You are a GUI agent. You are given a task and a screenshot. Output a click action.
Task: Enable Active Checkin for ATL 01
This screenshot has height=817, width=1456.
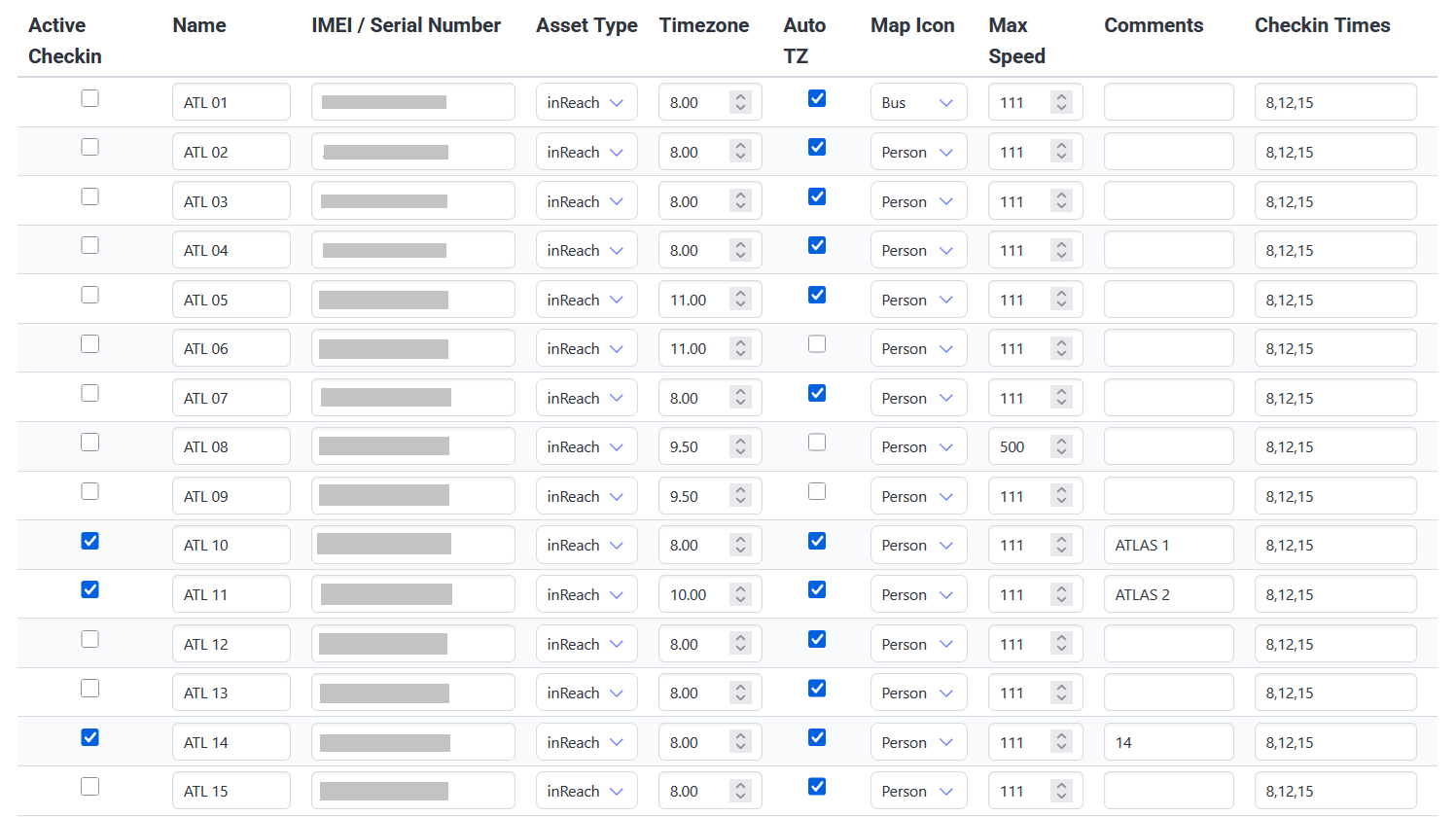89,98
